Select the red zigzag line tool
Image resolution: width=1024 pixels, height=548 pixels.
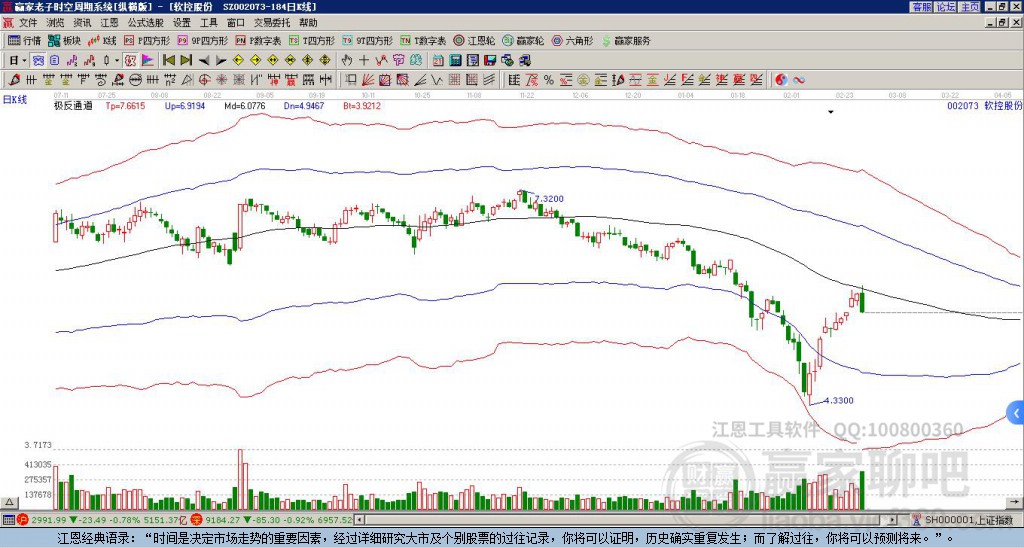381,61
